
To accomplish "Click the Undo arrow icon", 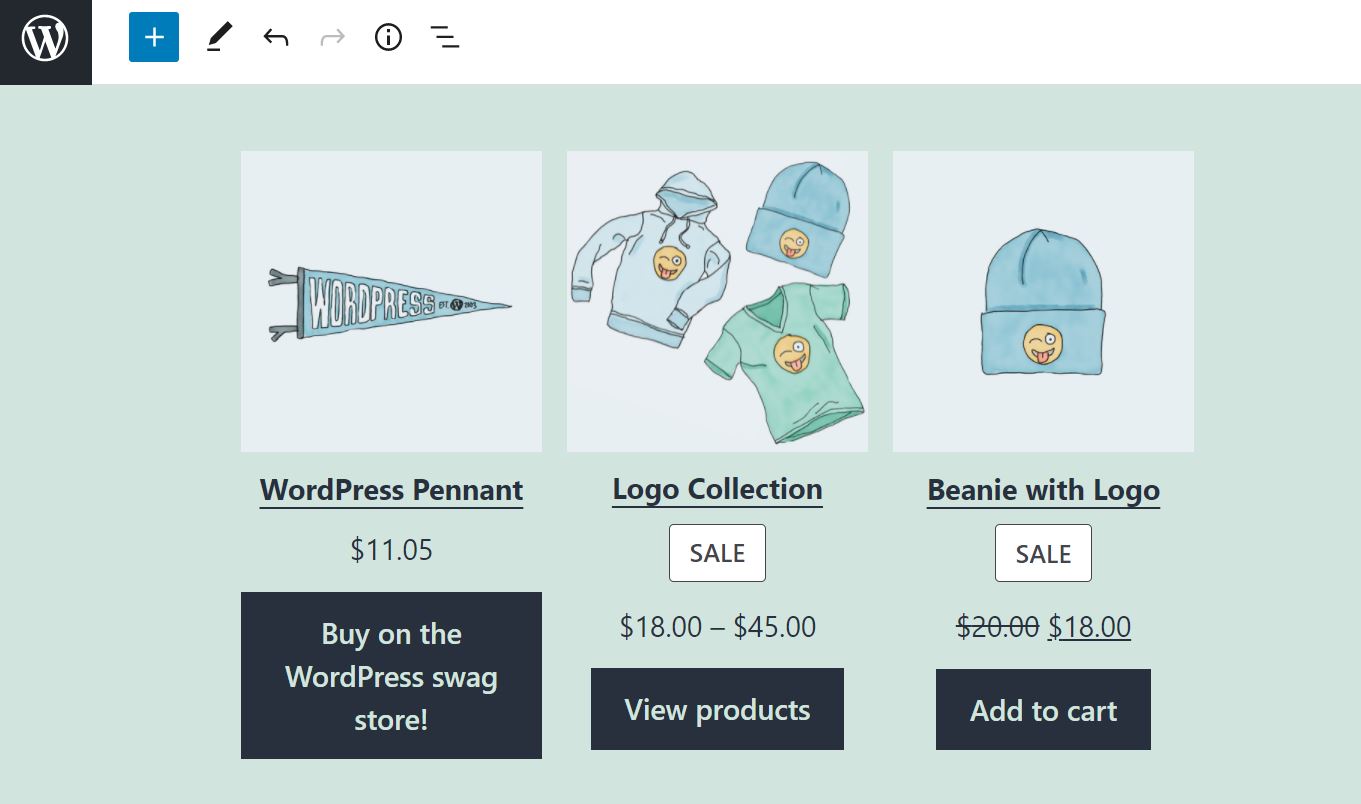I will (x=276, y=37).
